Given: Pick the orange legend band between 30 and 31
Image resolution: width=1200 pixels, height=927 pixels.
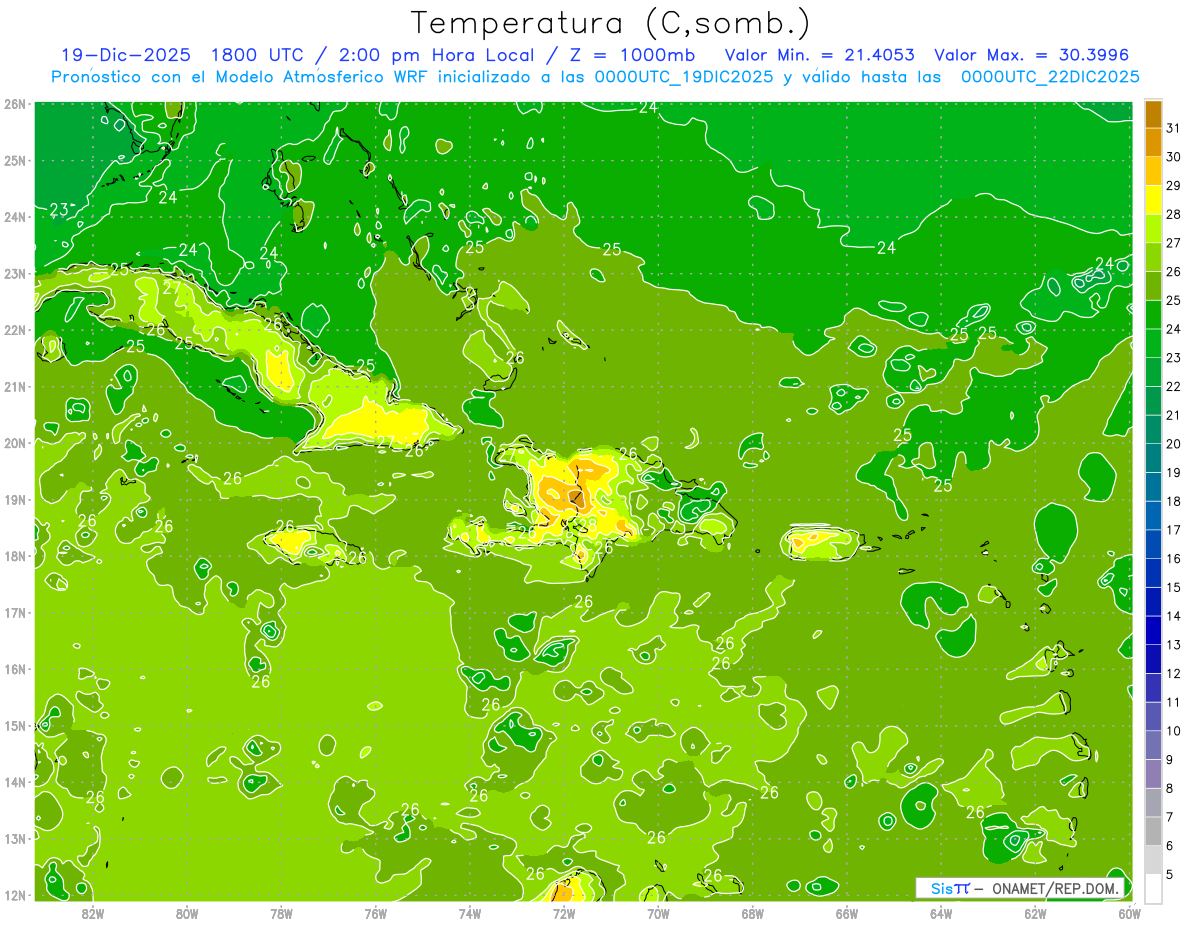Looking at the screenshot, I should tap(1153, 143).
